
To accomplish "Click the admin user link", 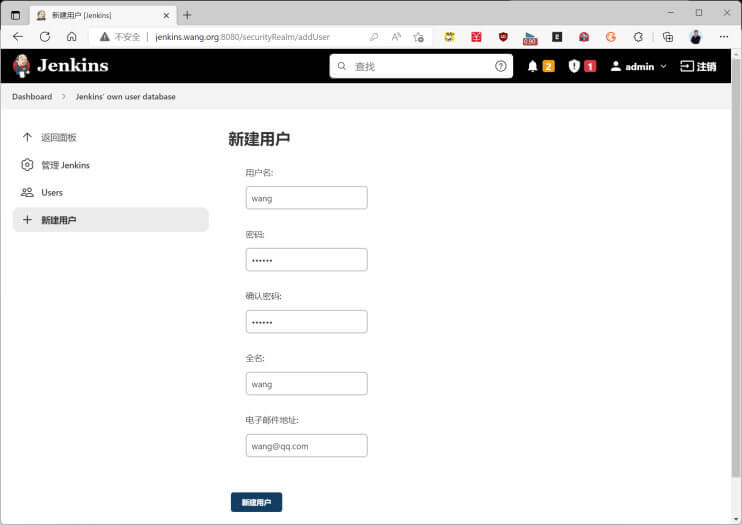I will tap(632, 66).
